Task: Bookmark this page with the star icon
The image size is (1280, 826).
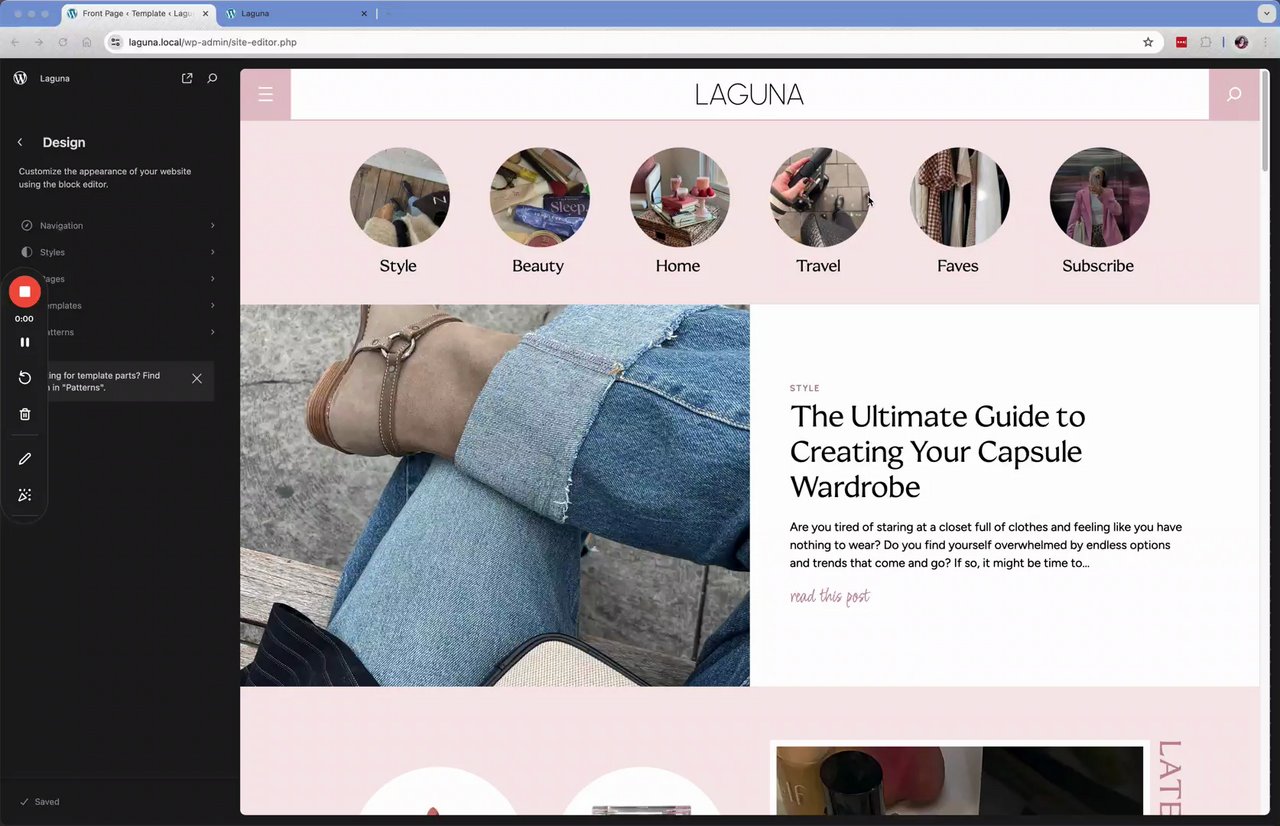Action: (x=1148, y=42)
